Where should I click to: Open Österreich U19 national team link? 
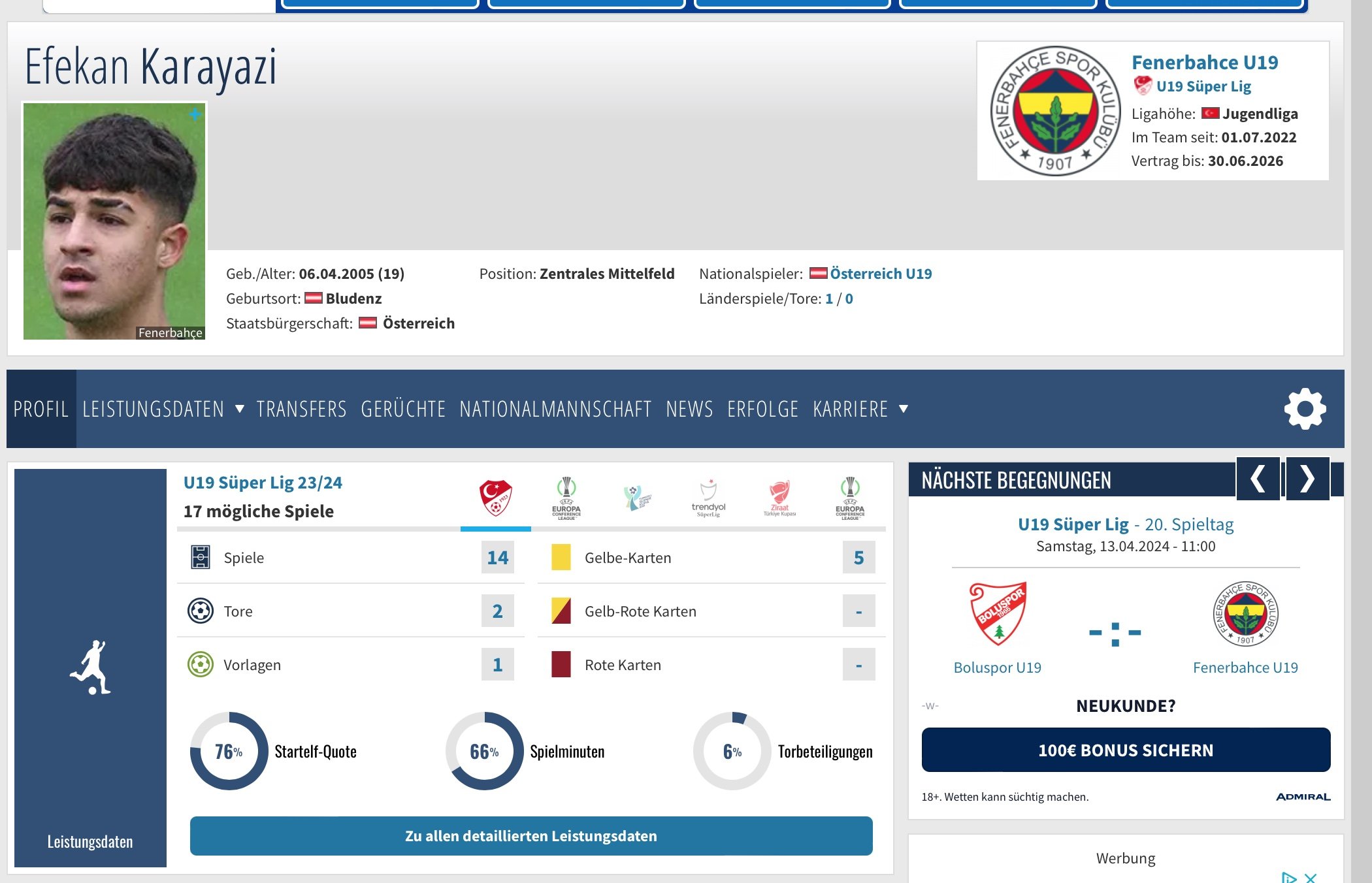[x=881, y=274]
